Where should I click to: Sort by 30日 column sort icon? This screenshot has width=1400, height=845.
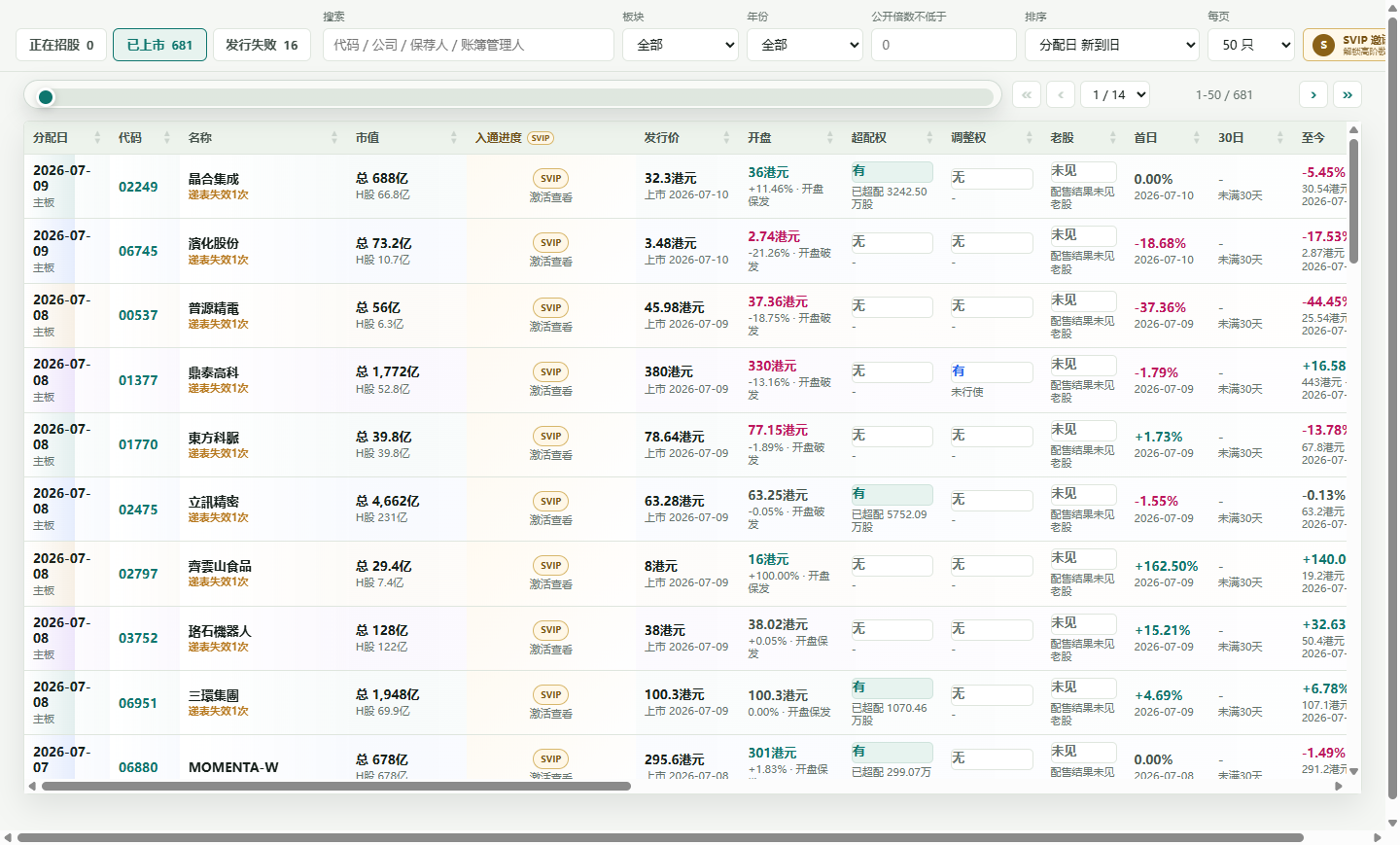[1280, 138]
